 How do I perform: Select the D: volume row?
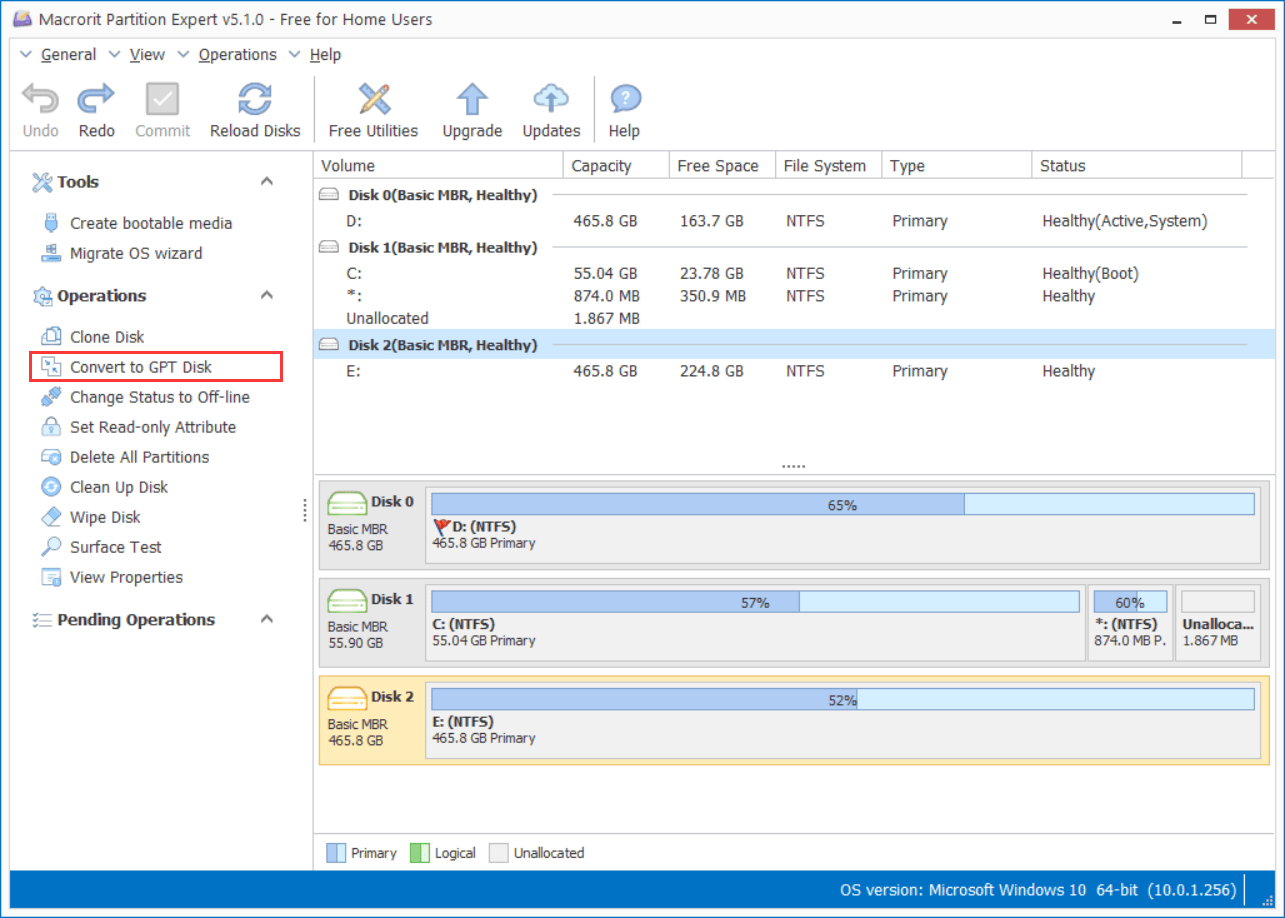pyautogui.click(x=794, y=221)
